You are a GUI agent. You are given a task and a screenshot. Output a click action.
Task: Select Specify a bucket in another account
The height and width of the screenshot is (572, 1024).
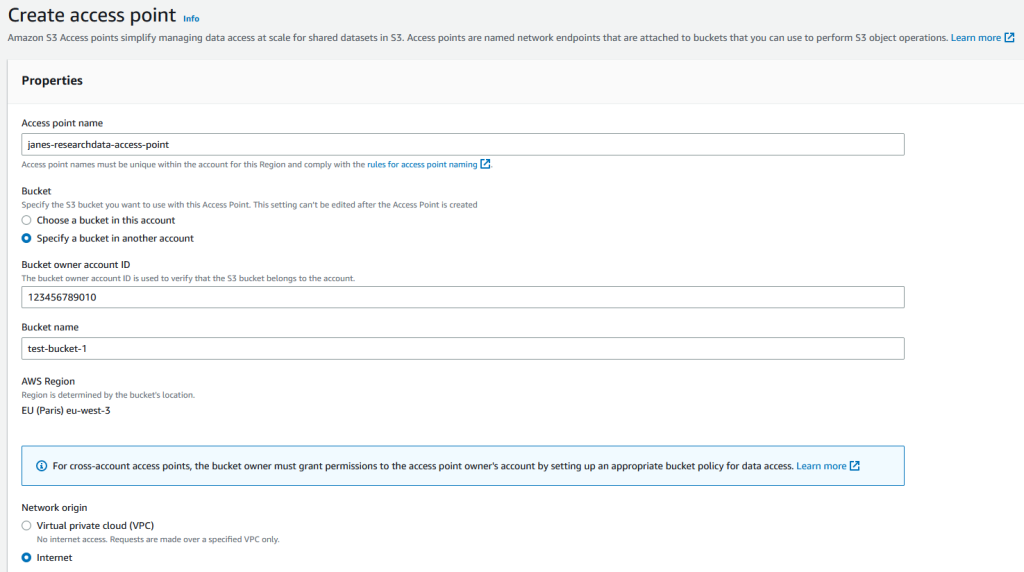(x=26, y=238)
